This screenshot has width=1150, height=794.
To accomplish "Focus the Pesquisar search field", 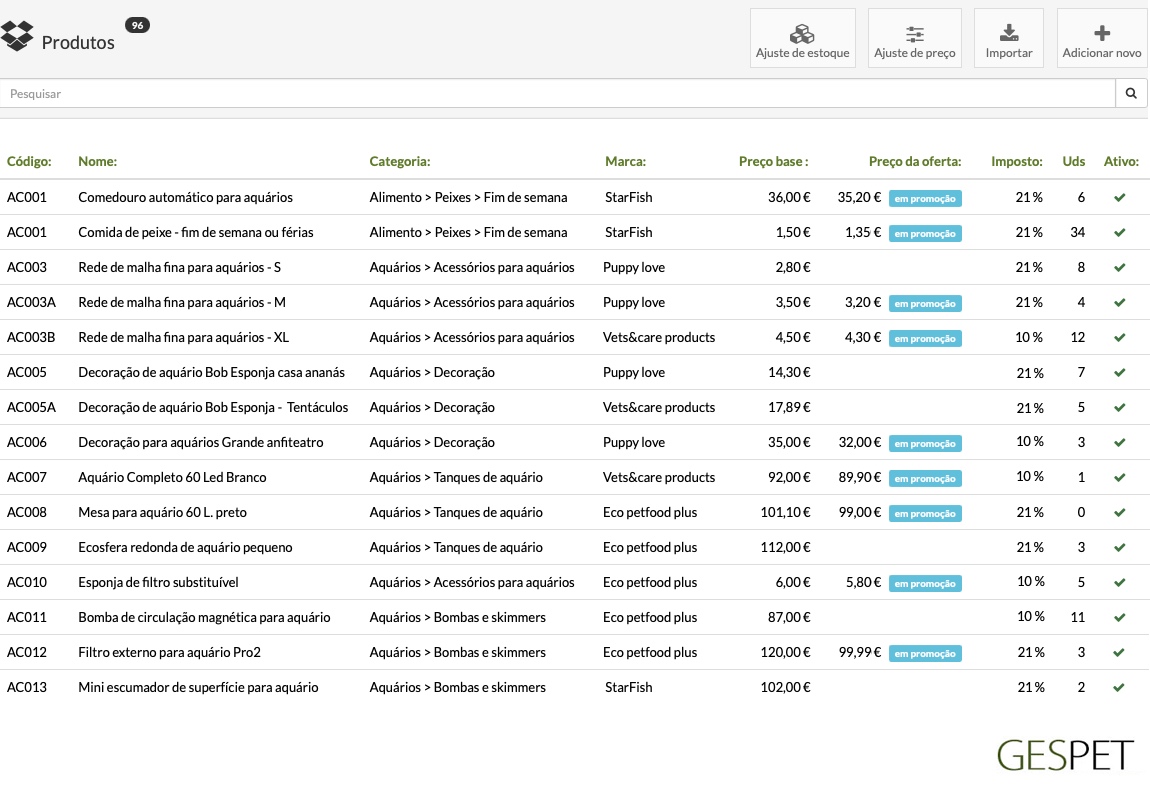I will pyautogui.click(x=557, y=93).
